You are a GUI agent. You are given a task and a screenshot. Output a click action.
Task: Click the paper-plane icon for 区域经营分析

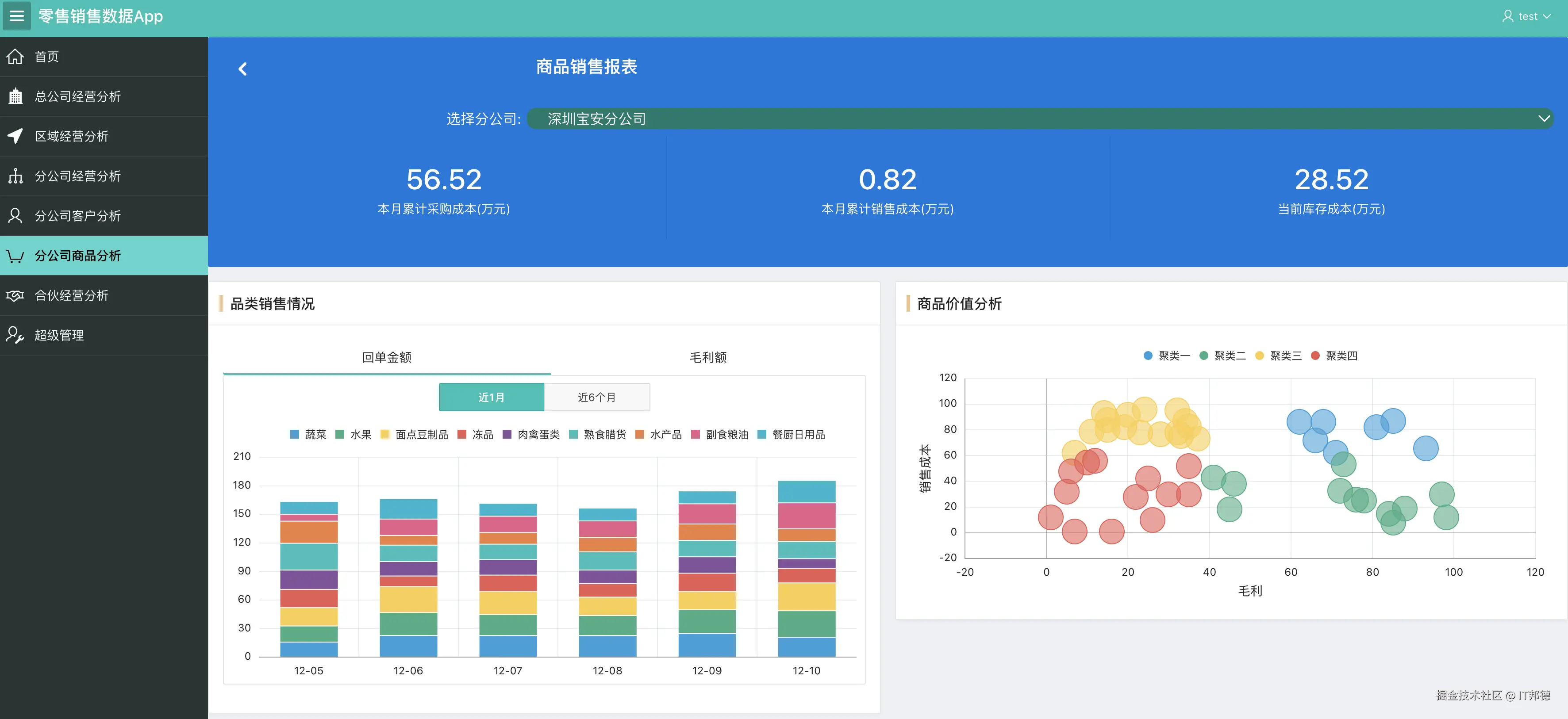[x=15, y=136]
